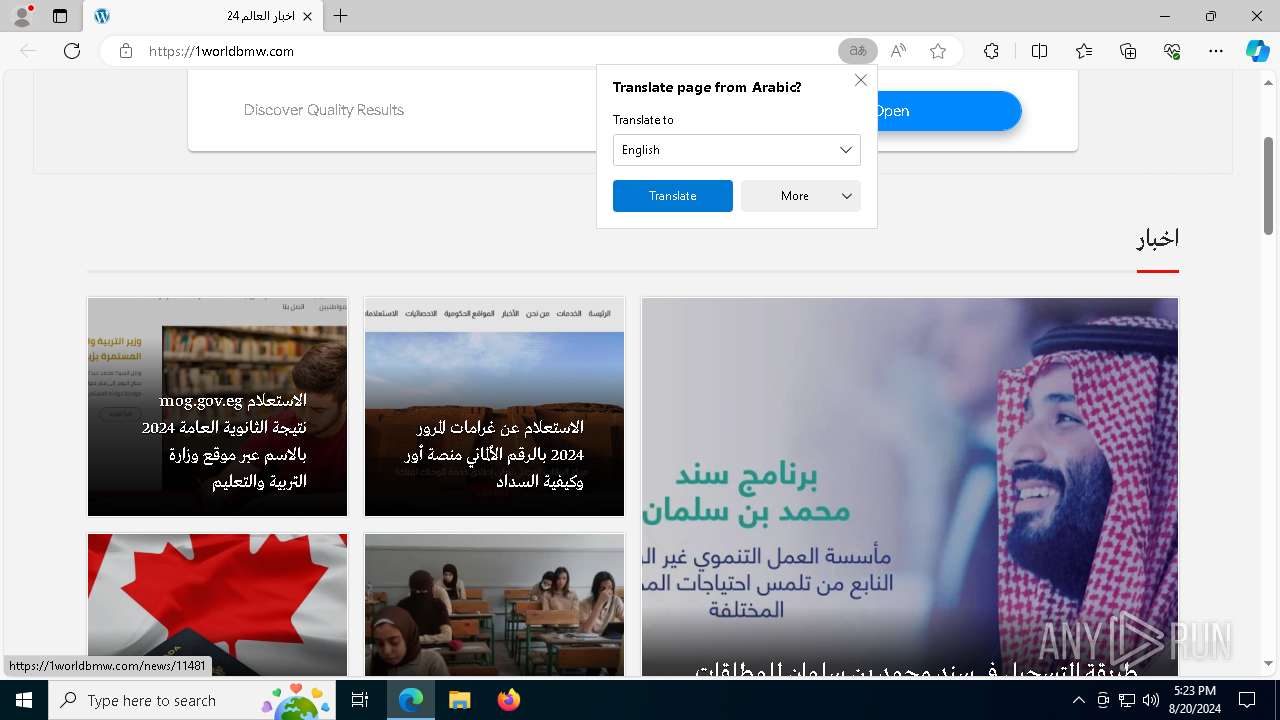Click the taskbar search box

192,700
